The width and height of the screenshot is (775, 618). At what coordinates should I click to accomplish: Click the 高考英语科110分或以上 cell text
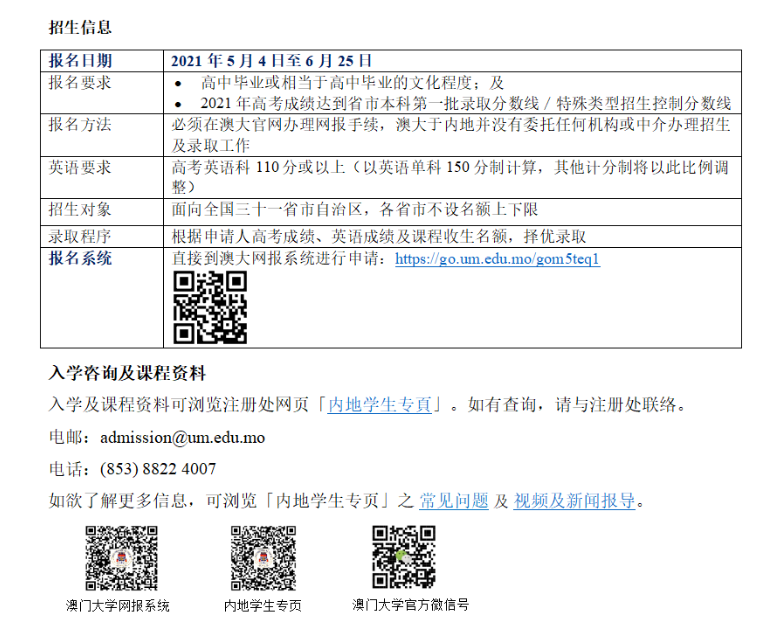tap(450, 177)
